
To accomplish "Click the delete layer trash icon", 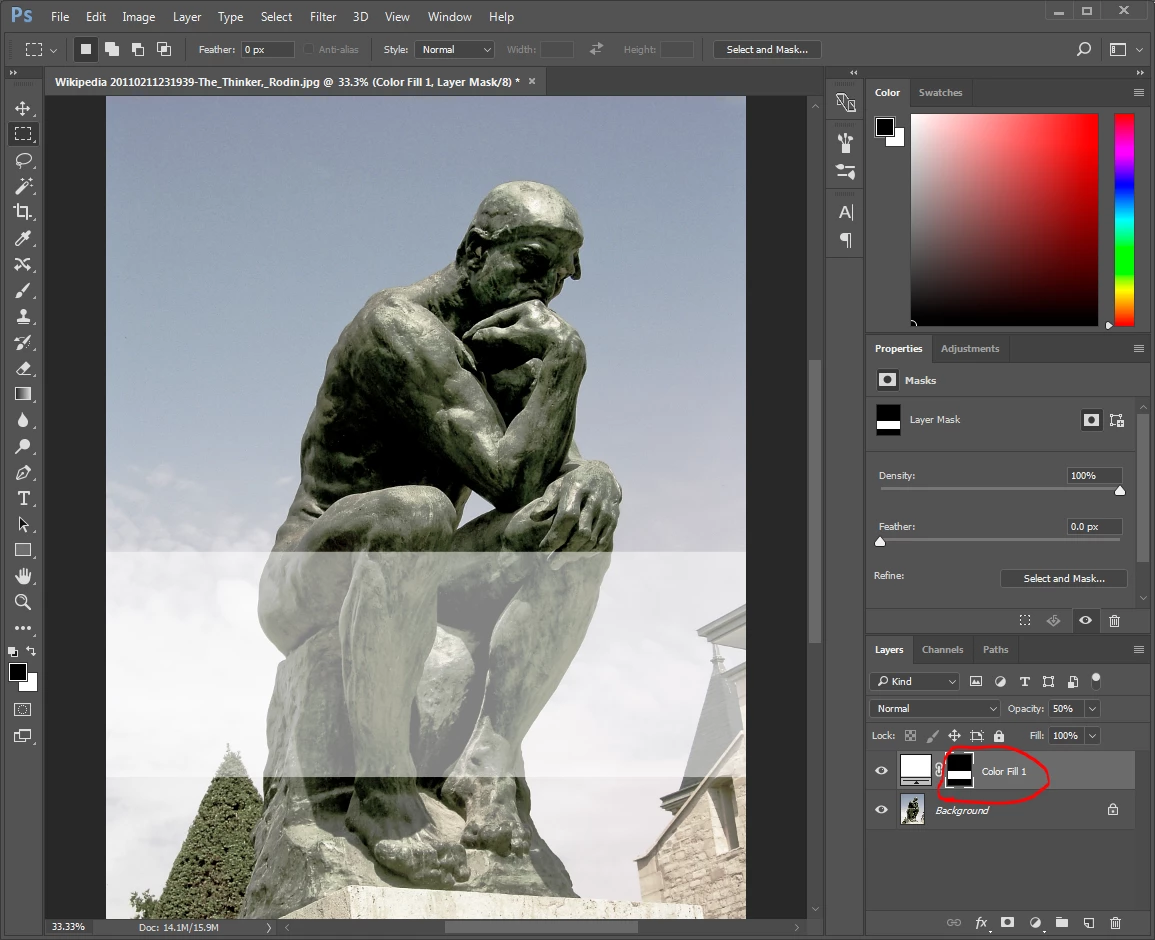I will pyautogui.click(x=1115, y=923).
